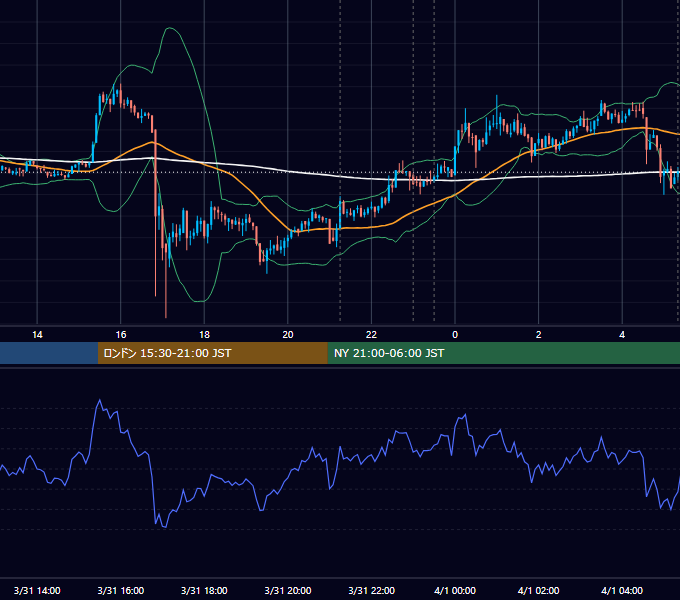
Task: Click the blue session bar before London
Action: click(x=49, y=353)
